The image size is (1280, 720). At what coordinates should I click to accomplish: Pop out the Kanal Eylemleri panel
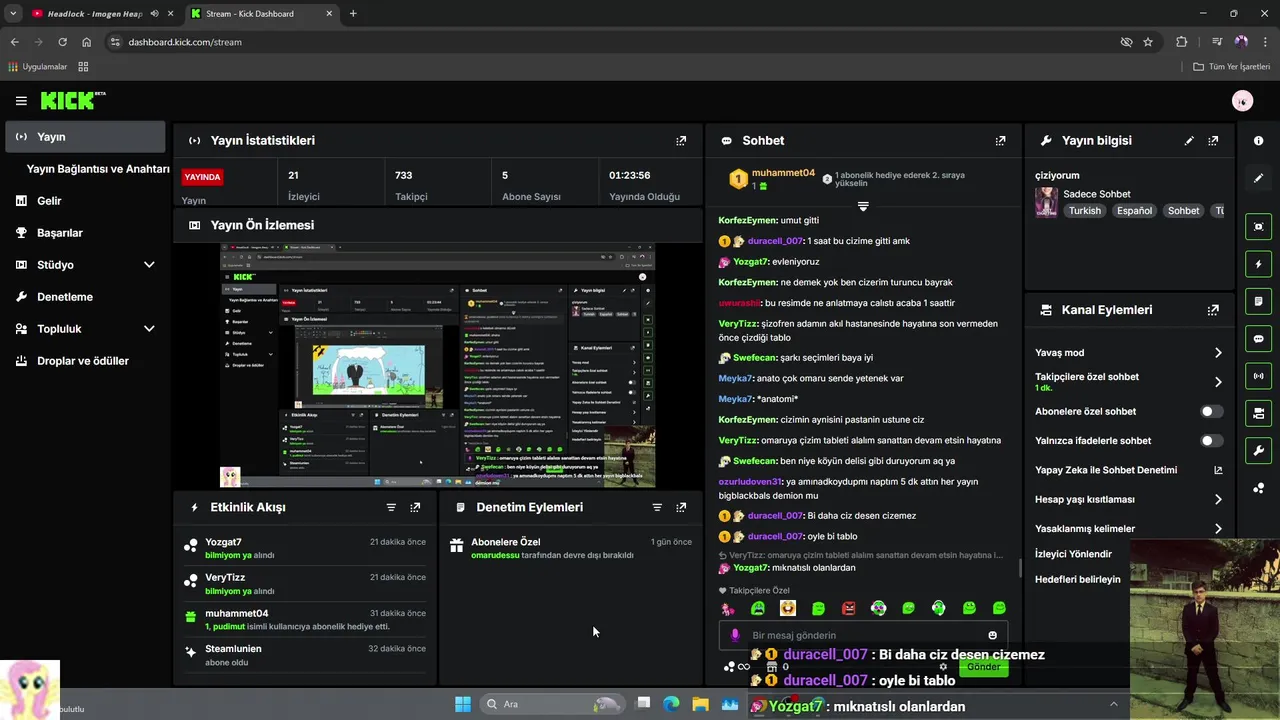1213,310
